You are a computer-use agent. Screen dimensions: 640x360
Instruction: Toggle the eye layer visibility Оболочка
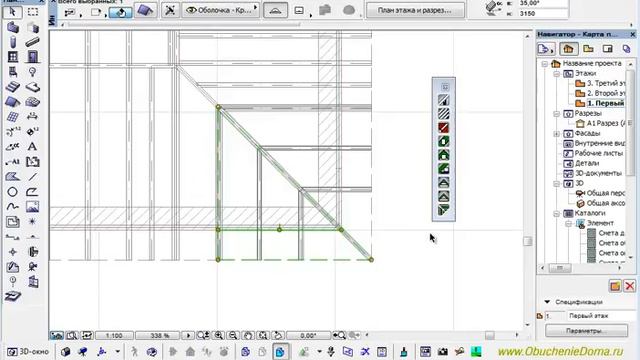click(191, 10)
